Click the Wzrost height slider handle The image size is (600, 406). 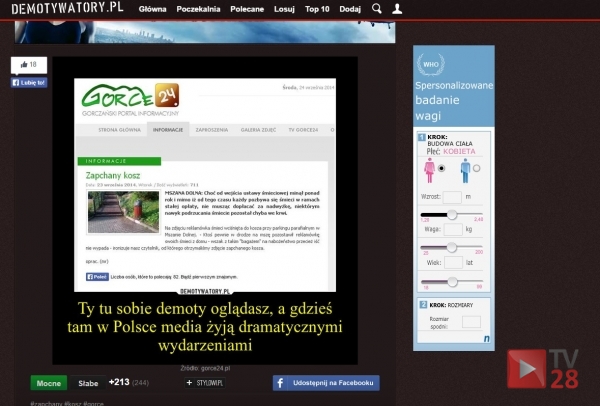point(452,215)
